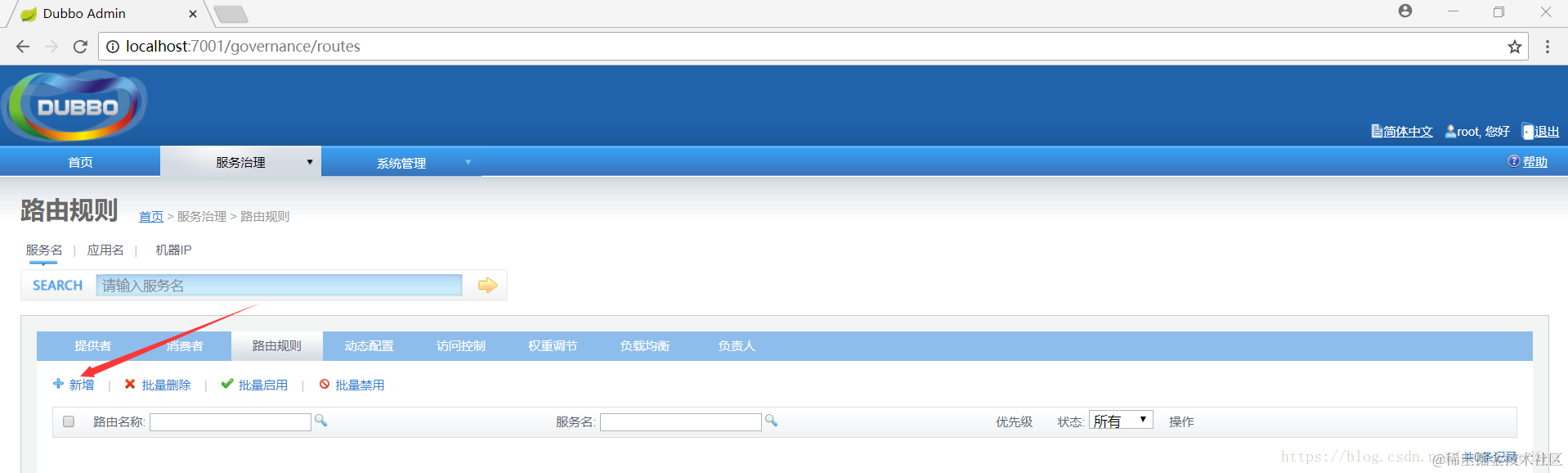This screenshot has height=473, width=1568.
Task: Reload the page with the refresh icon
Action: pos(80,47)
